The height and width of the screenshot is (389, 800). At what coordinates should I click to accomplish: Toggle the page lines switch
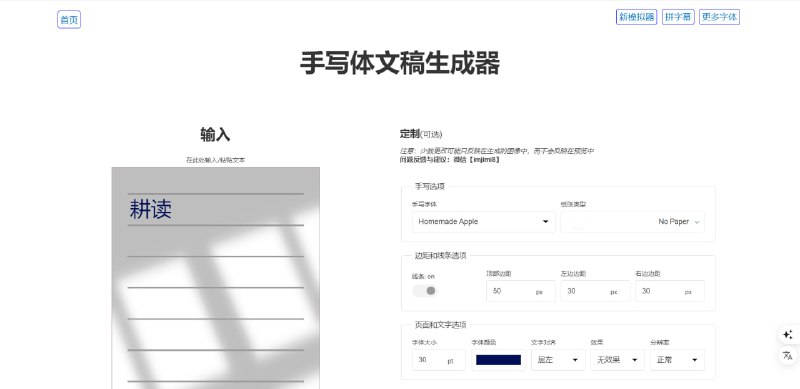pos(424,290)
